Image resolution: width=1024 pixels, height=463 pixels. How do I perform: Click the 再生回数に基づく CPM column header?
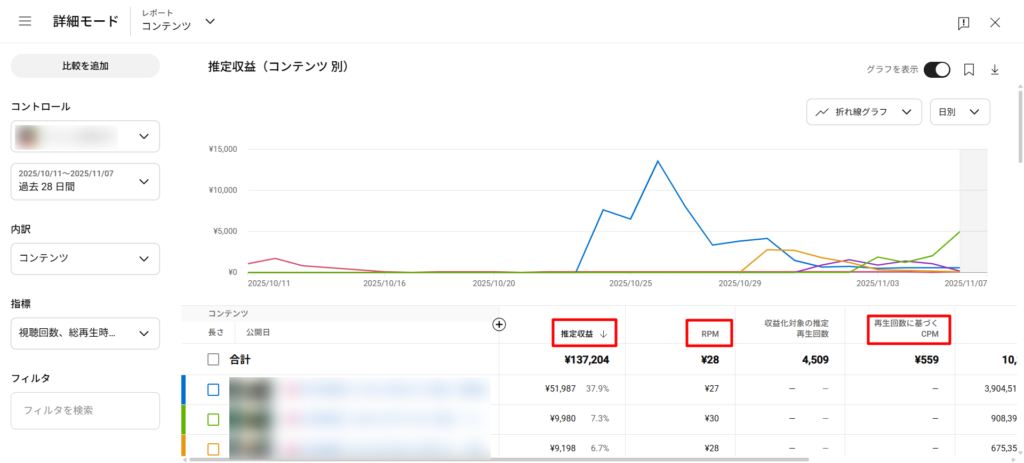click(x=907, y=329)
